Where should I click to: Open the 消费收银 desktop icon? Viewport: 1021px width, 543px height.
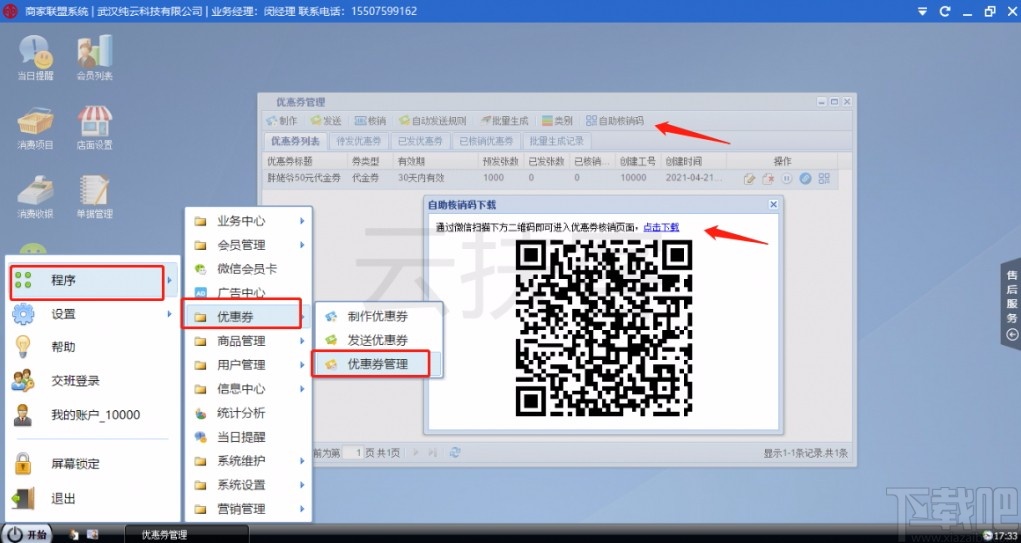[35, 197]
